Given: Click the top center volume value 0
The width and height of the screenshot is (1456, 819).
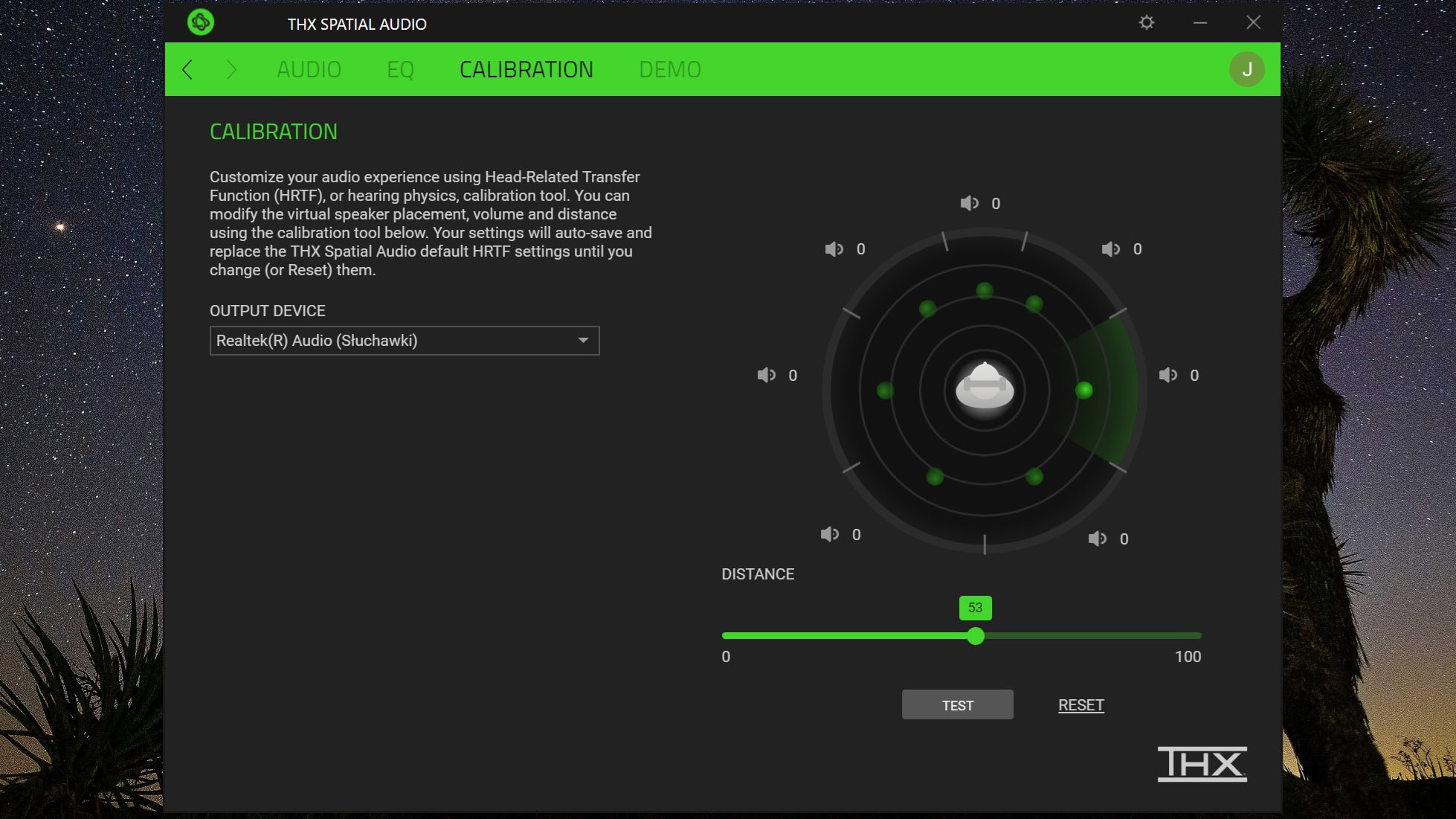Looking at the screenshot, I should (996, 204).
